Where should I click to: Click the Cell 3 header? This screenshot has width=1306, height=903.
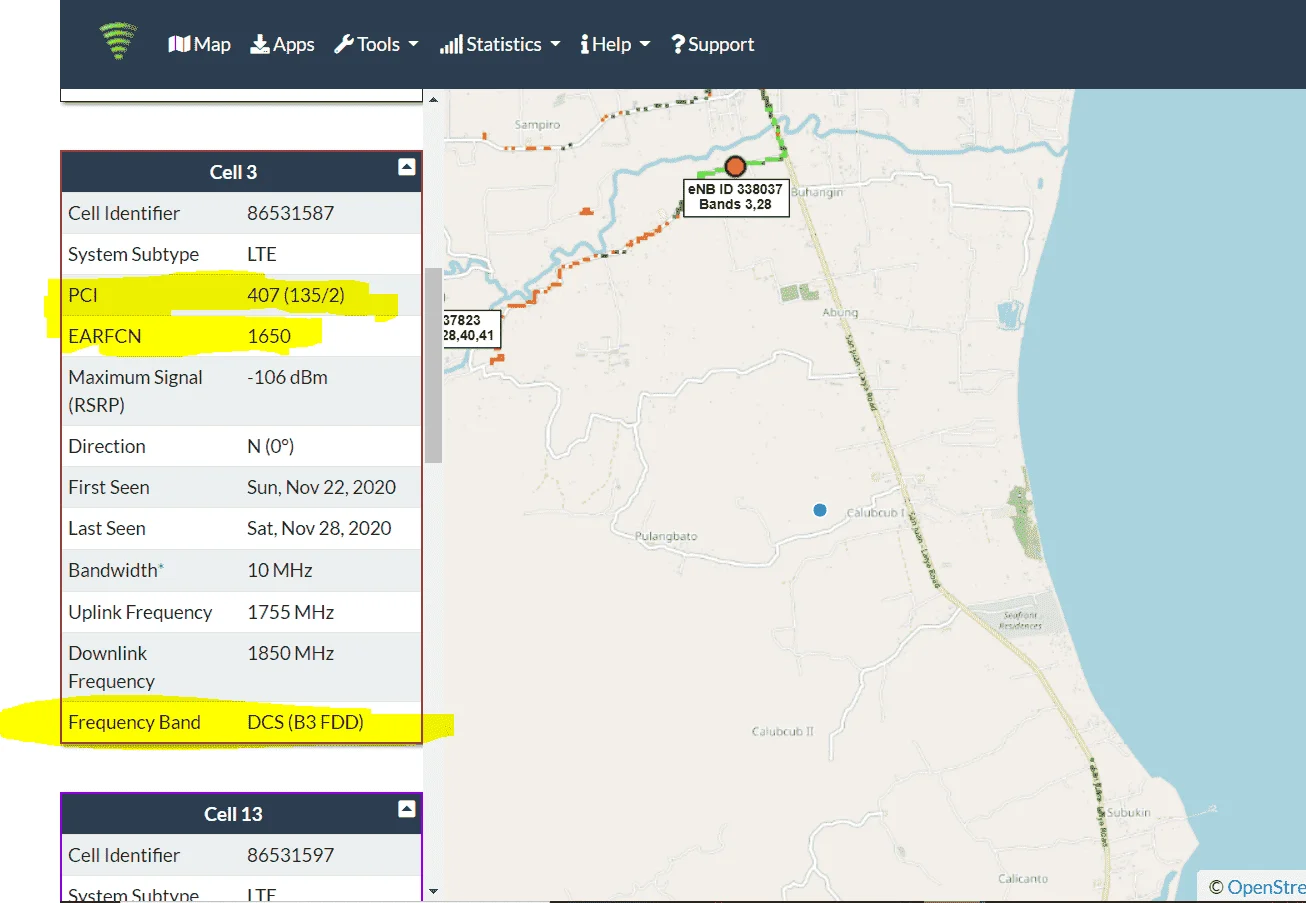point(233,172)
